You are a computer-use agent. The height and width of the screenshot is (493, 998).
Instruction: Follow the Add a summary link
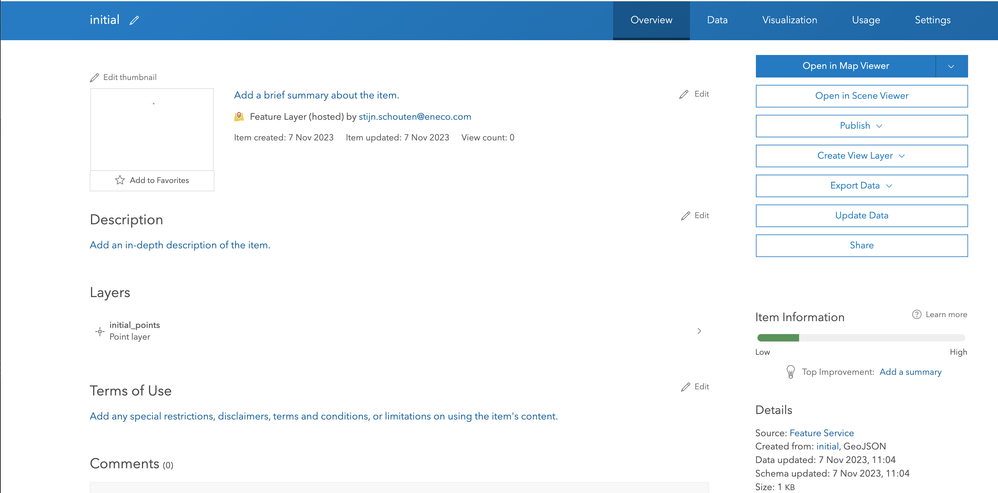(x=910, y=372)
